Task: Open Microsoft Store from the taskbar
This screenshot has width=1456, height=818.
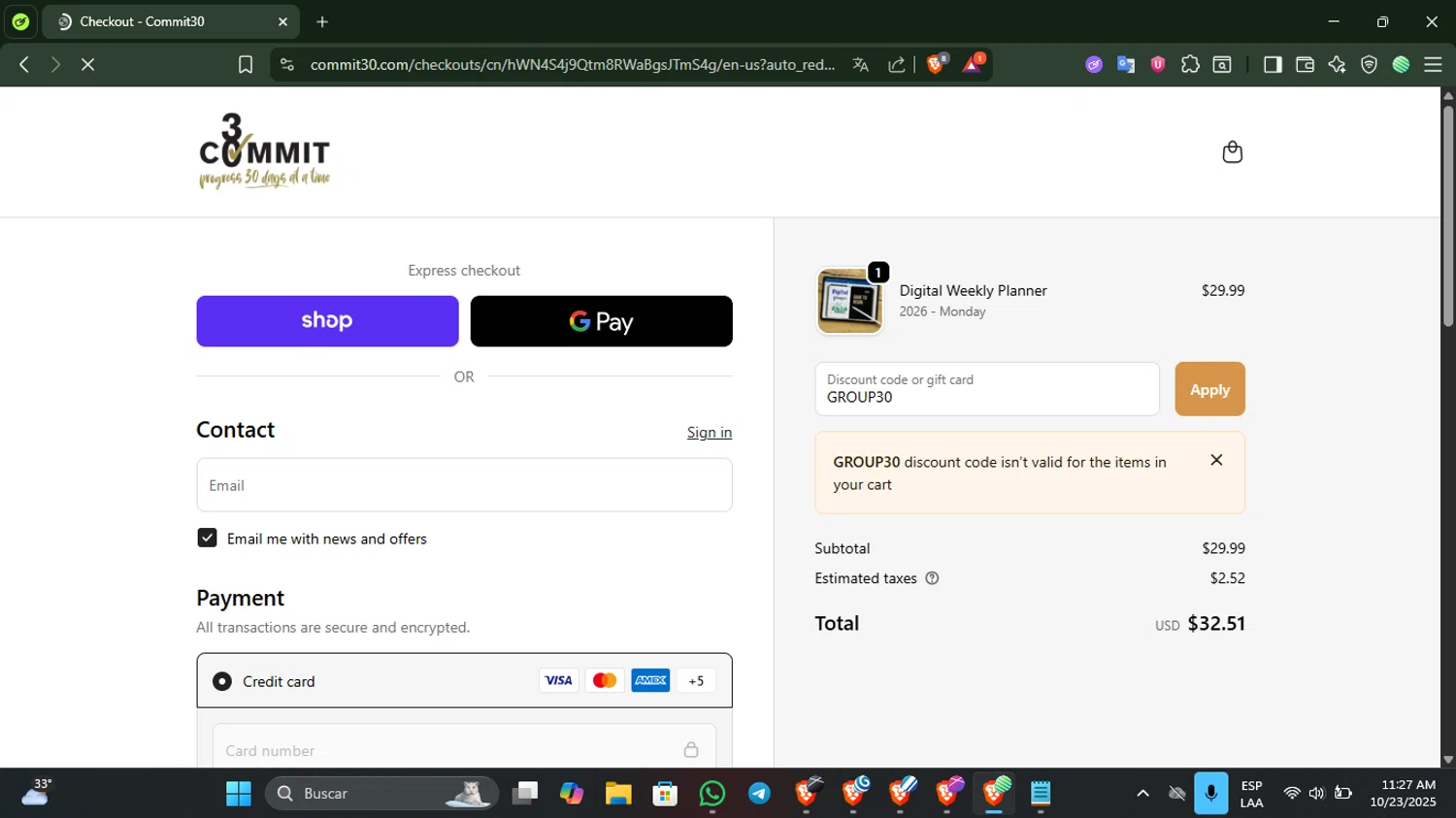Action: coord(665,794)
